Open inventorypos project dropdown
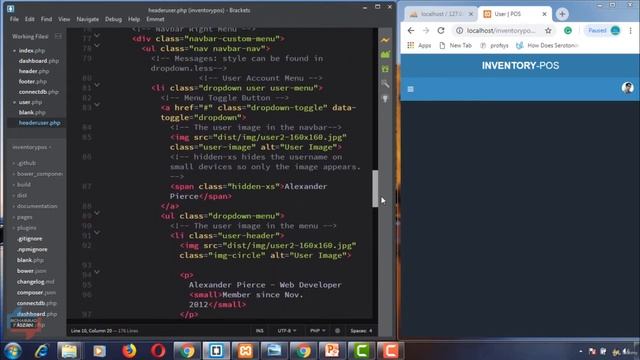 [x=31, y=147]
